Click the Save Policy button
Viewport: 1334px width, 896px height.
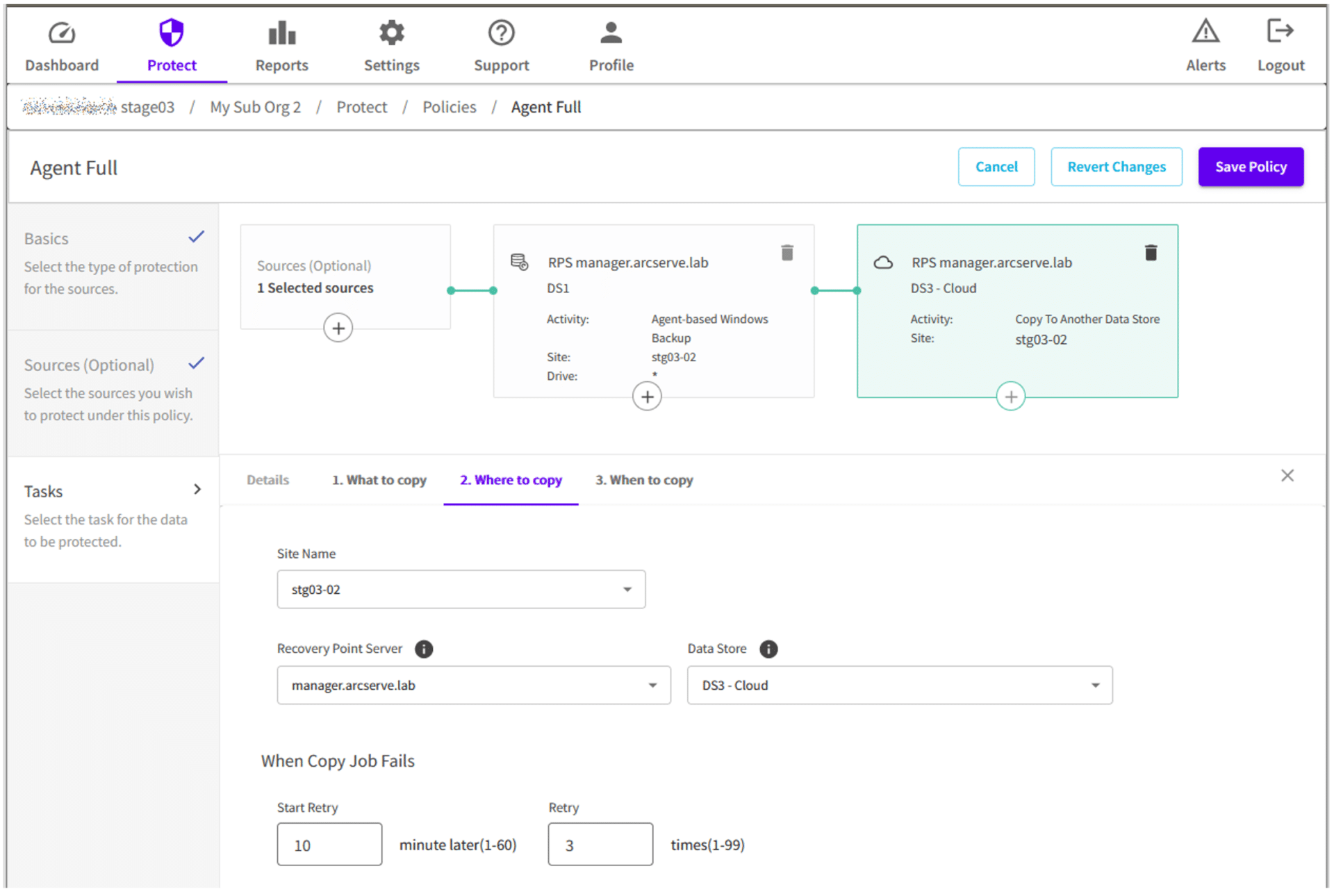[1250, 167]
